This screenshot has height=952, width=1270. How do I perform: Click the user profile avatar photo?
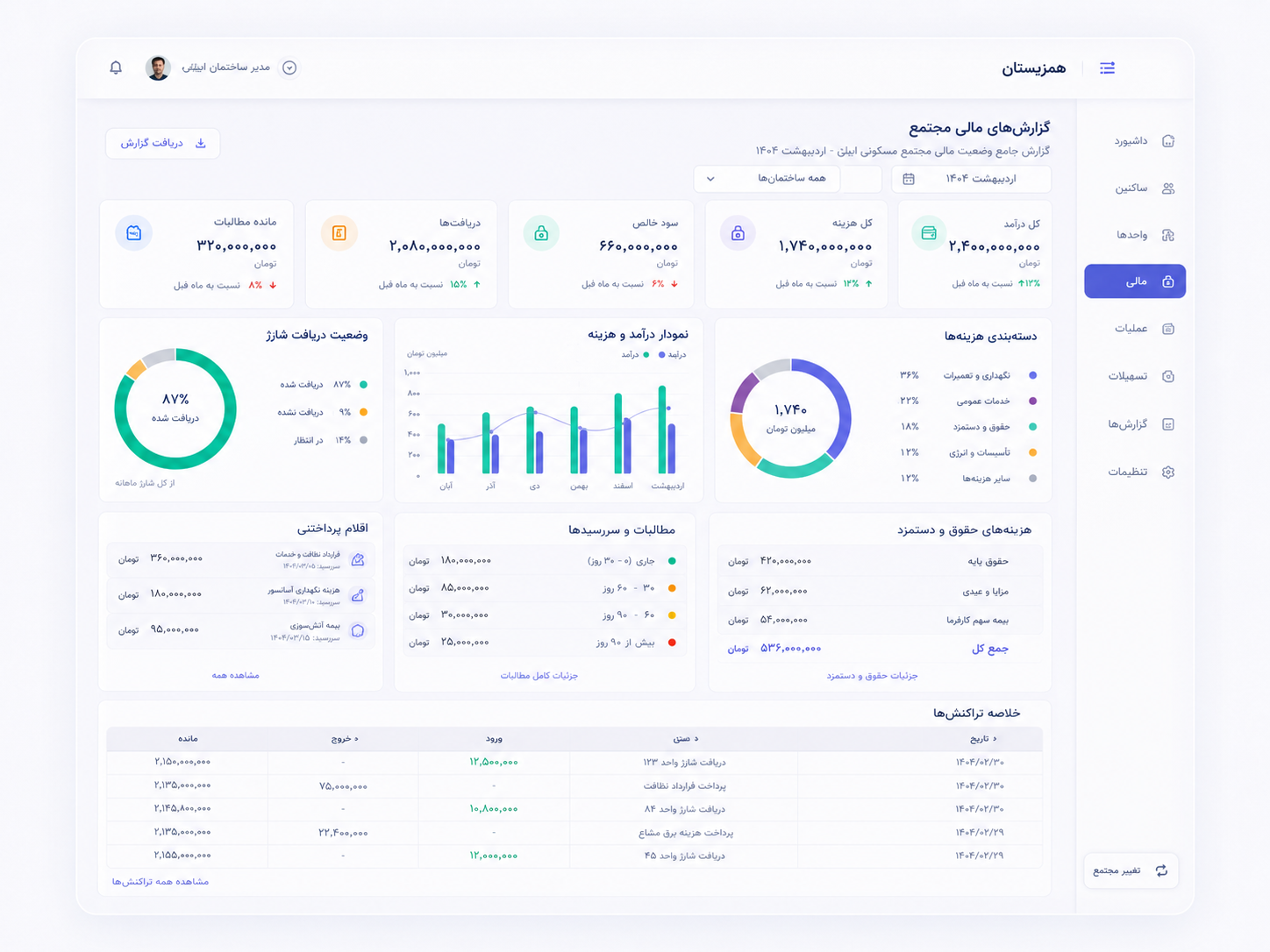click(x=158, y=67)
